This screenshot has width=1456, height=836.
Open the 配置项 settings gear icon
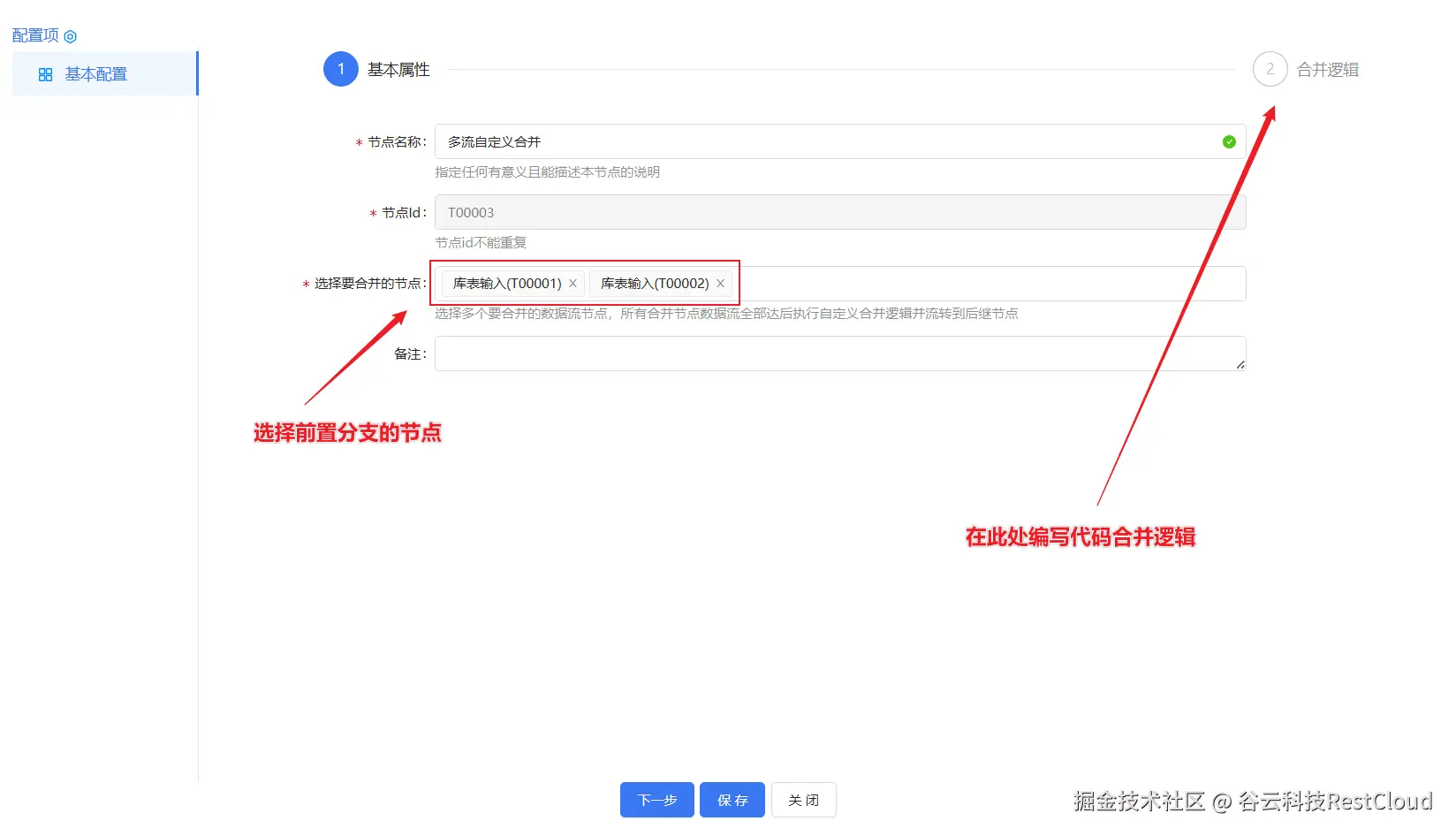click(x=71, y=34)
